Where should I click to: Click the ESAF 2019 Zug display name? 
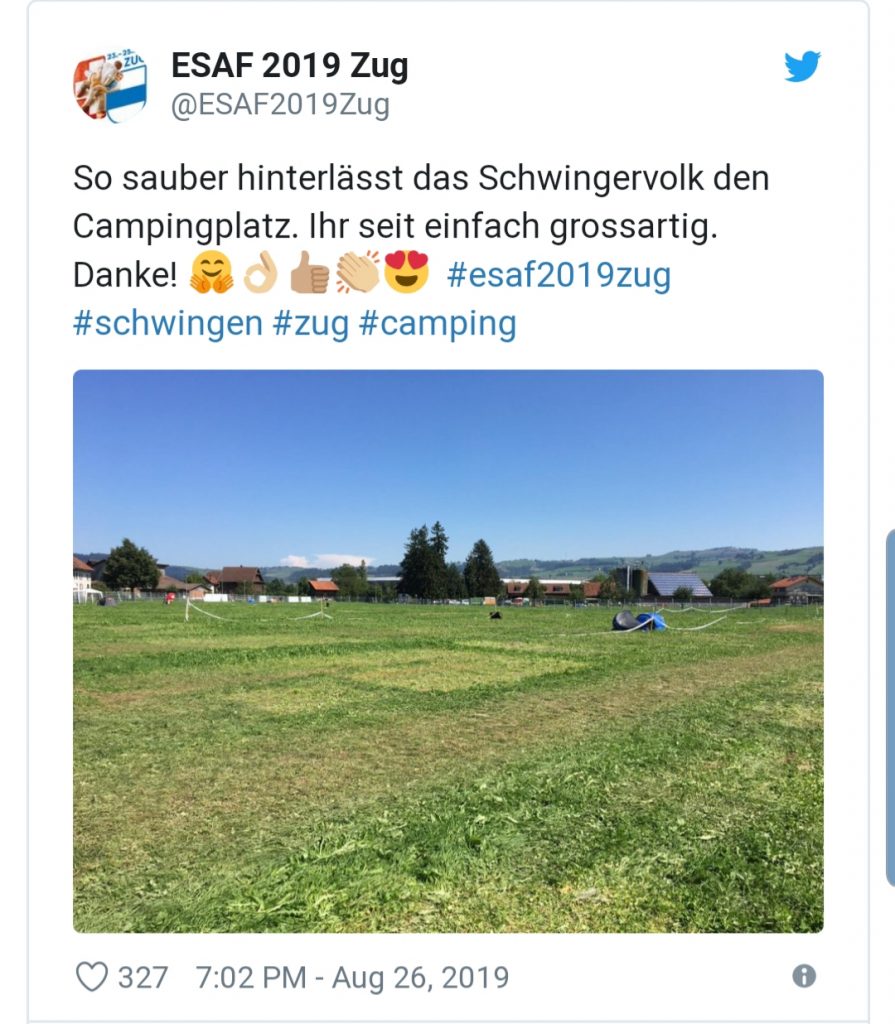click(290, 66)
